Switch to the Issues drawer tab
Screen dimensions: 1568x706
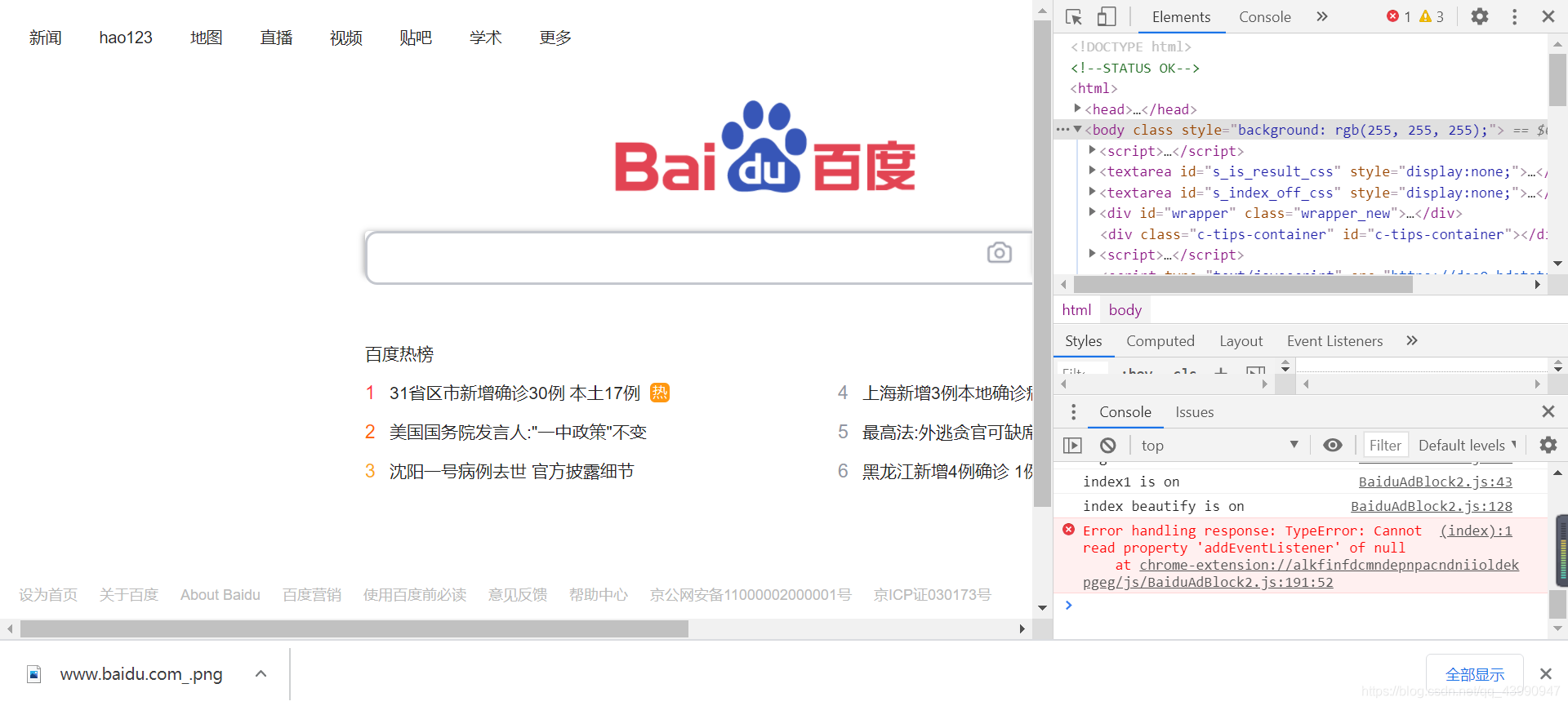click(x=1194, y=412)
